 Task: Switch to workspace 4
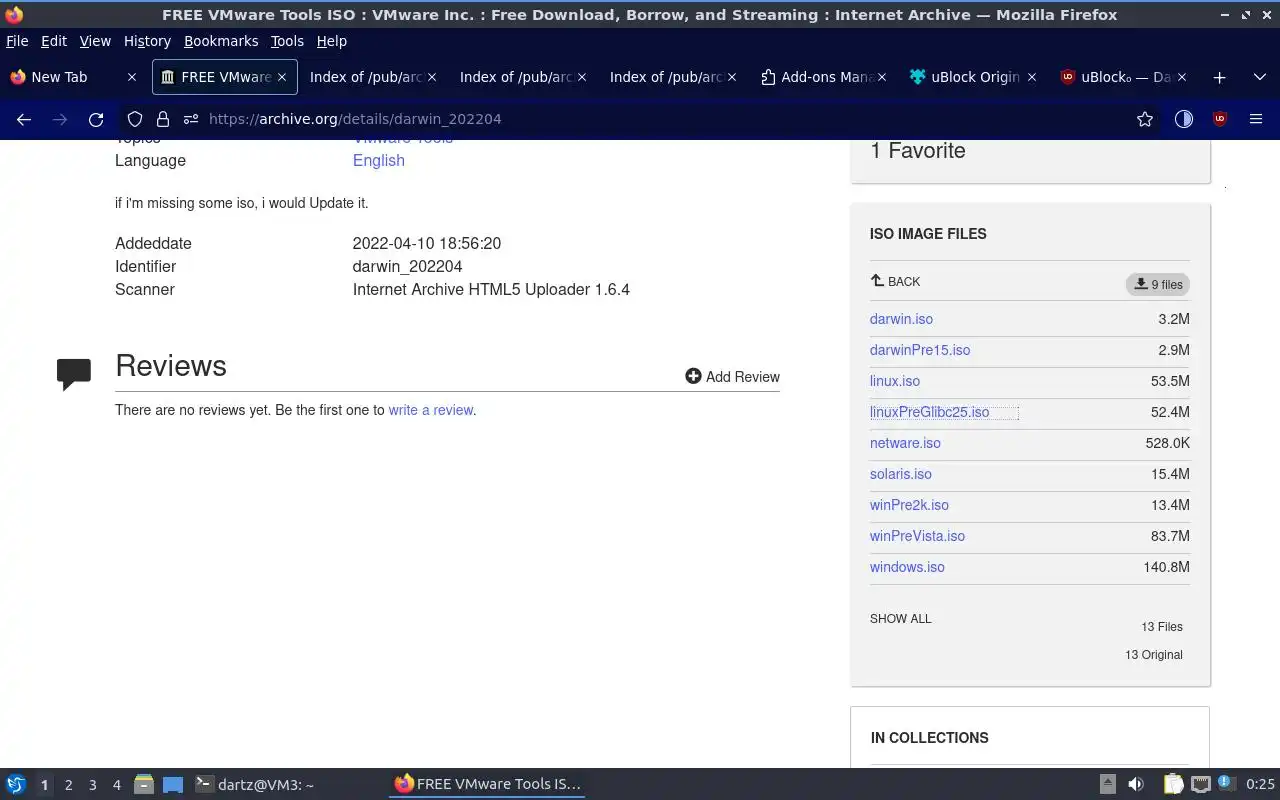(x=117, y=785)
